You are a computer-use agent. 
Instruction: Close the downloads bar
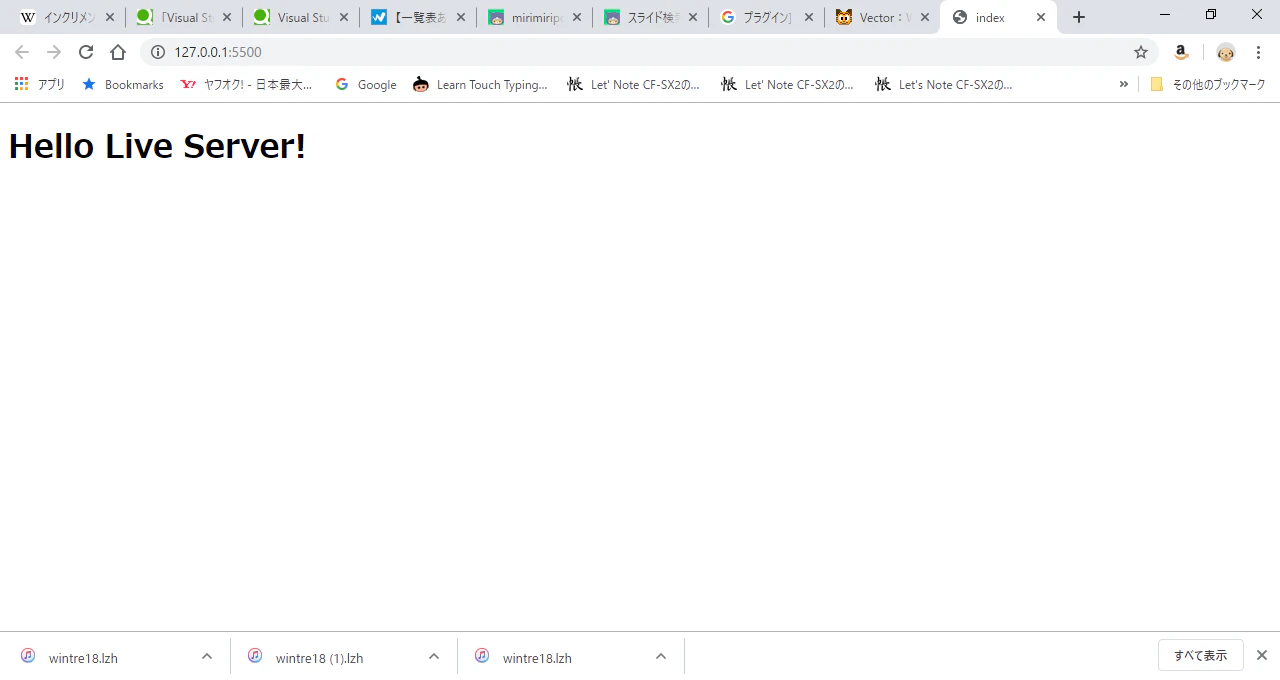point(1262,655)
